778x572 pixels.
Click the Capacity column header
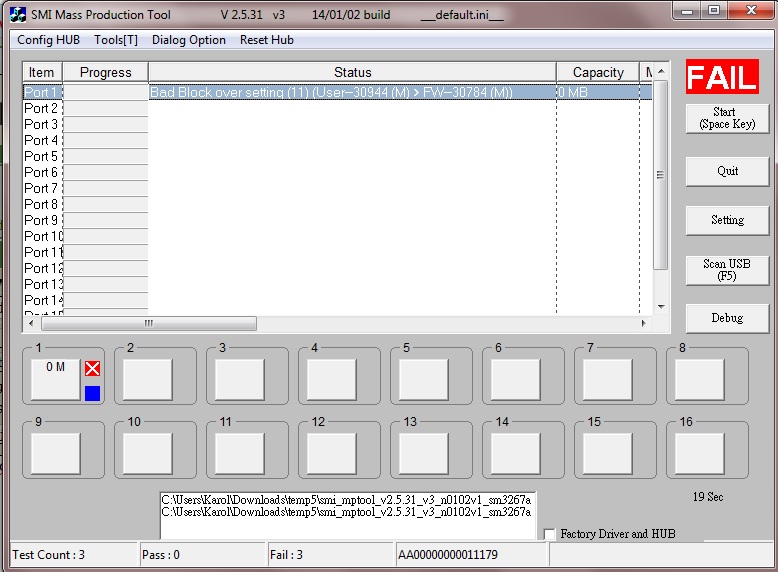(x=598, y=72)
